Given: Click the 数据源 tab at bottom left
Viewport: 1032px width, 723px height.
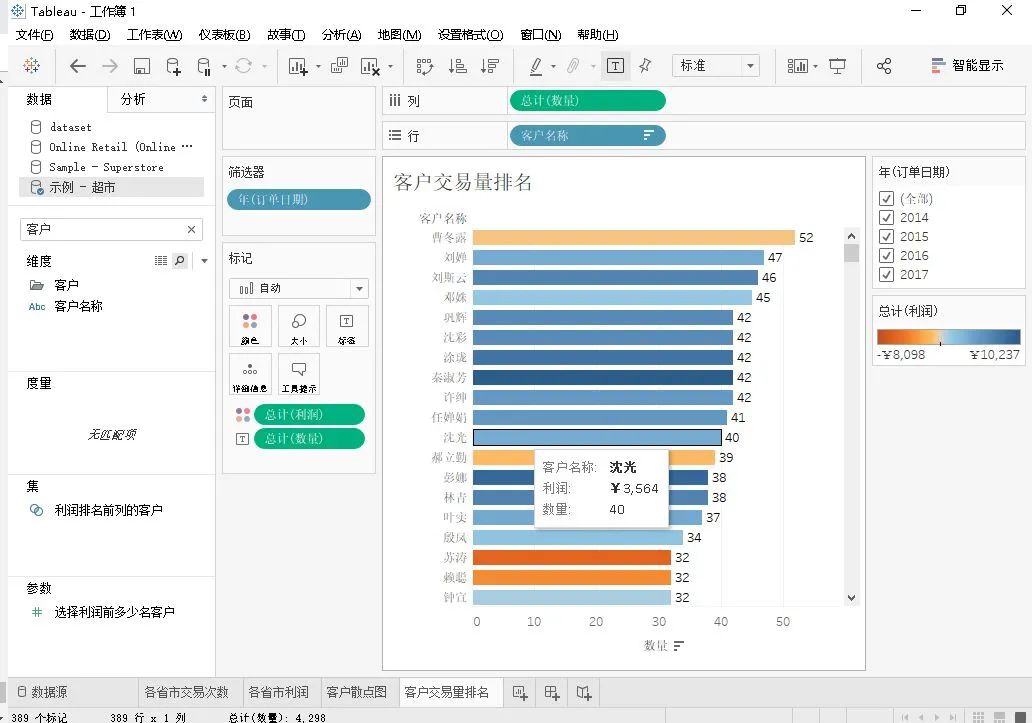Looking at the screenshot, I should pyautogui.click(x=42, y=692).
